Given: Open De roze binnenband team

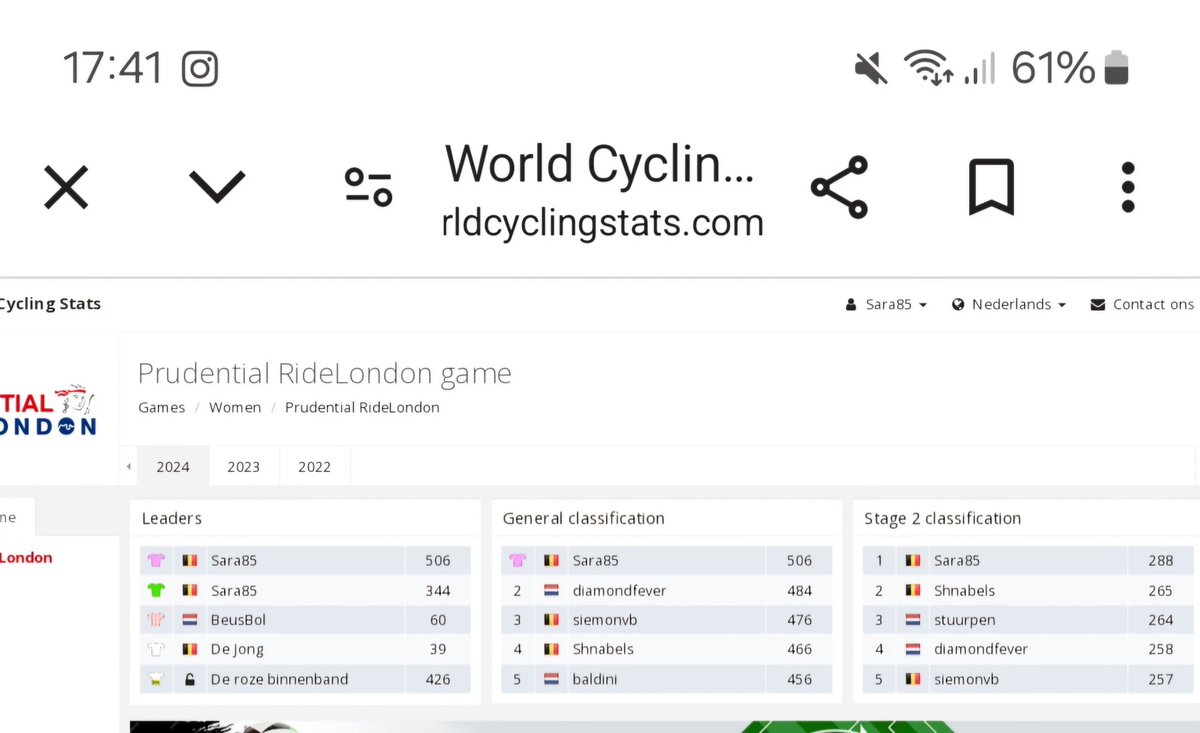Looking at the screenshot, I should tap(279, 679).
